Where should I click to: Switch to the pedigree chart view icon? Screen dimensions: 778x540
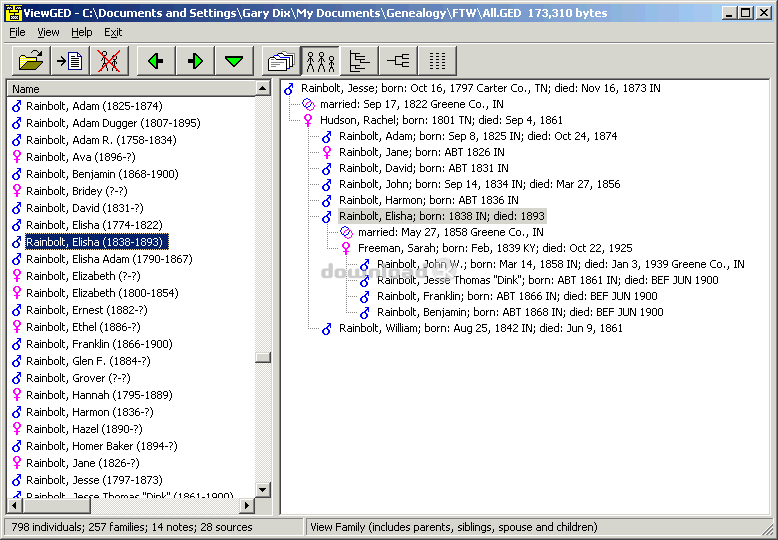tap(398, 61)
